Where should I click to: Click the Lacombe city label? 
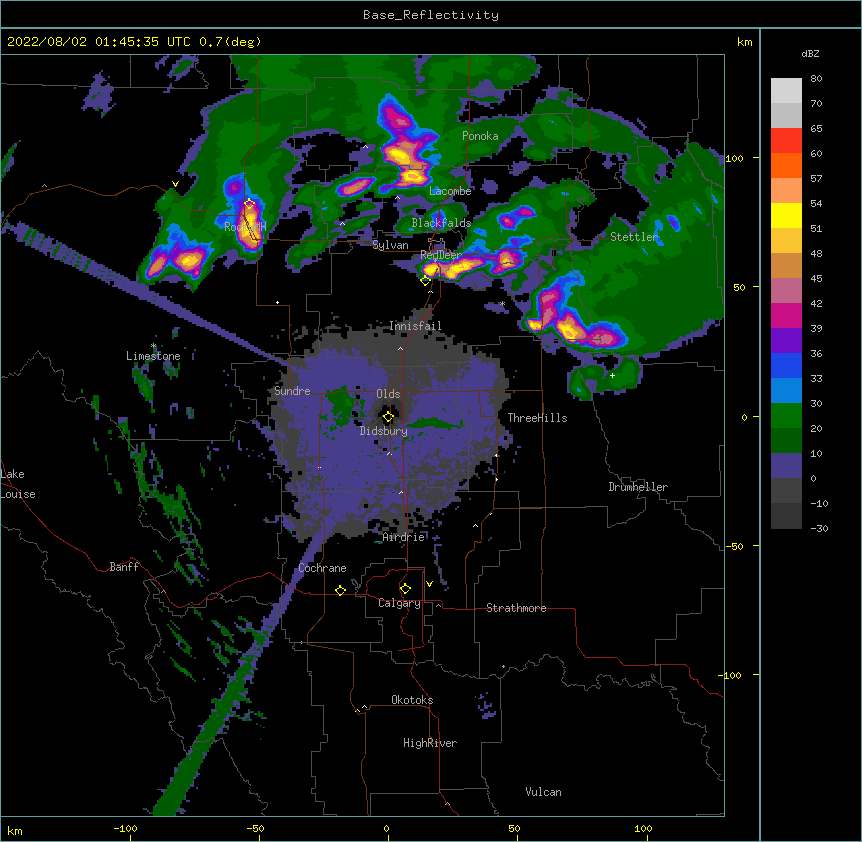point(450,191)
